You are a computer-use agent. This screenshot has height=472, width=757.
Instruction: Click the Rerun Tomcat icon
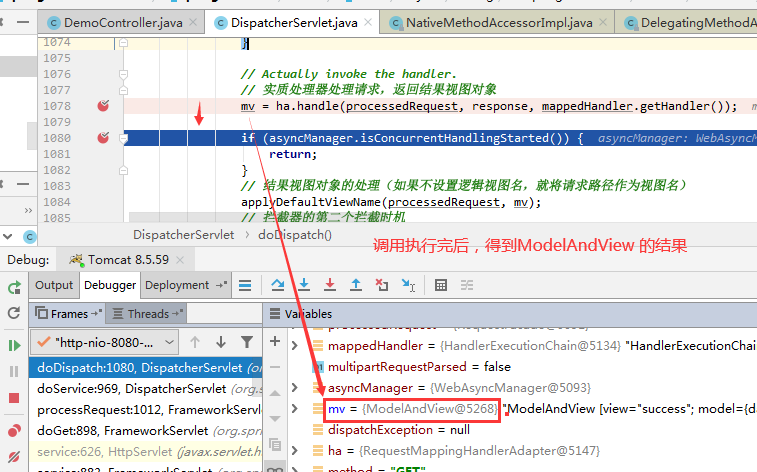[14, 288]
